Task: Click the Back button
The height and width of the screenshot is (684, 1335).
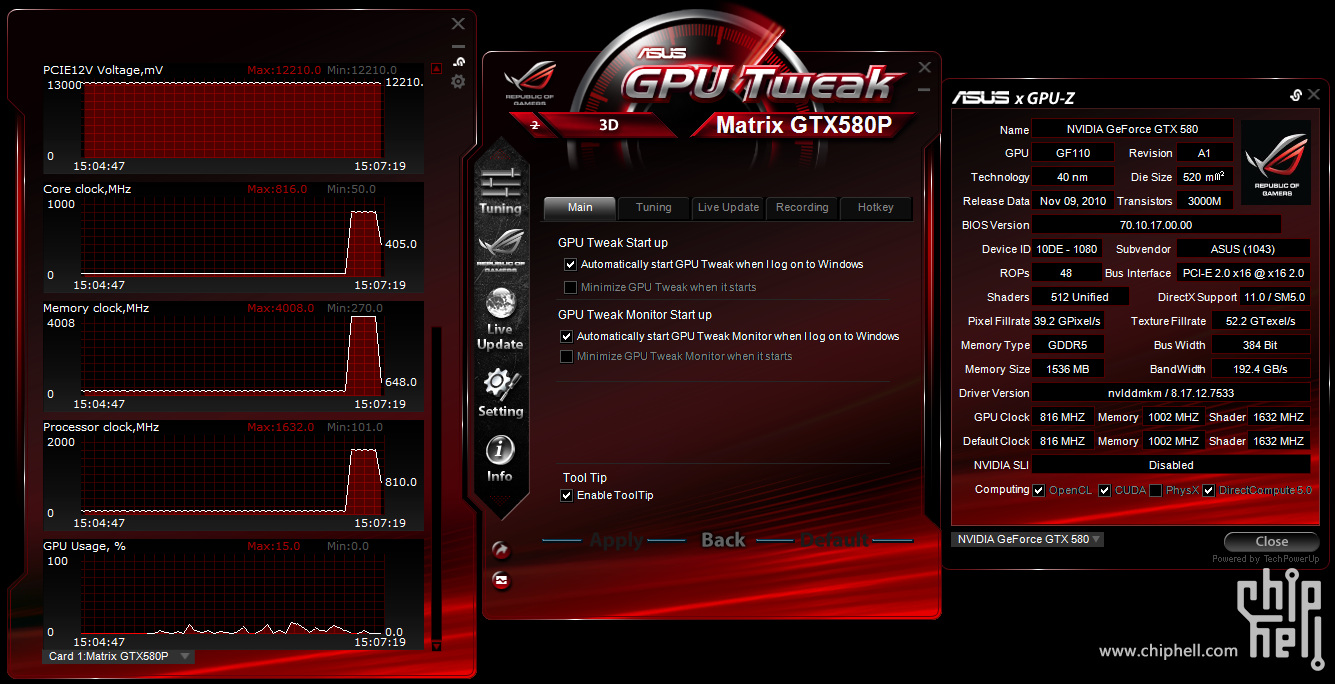Action: coord(723,540)
